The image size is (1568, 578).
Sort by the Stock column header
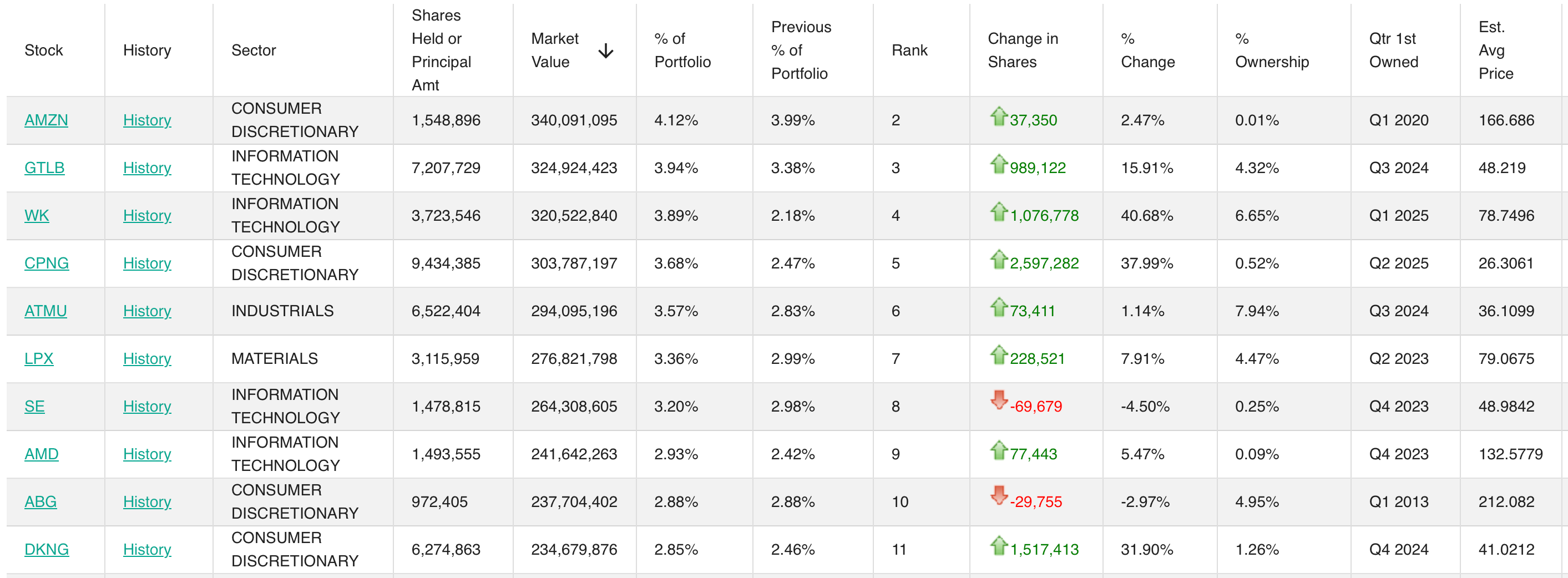[x=44, y=50]
